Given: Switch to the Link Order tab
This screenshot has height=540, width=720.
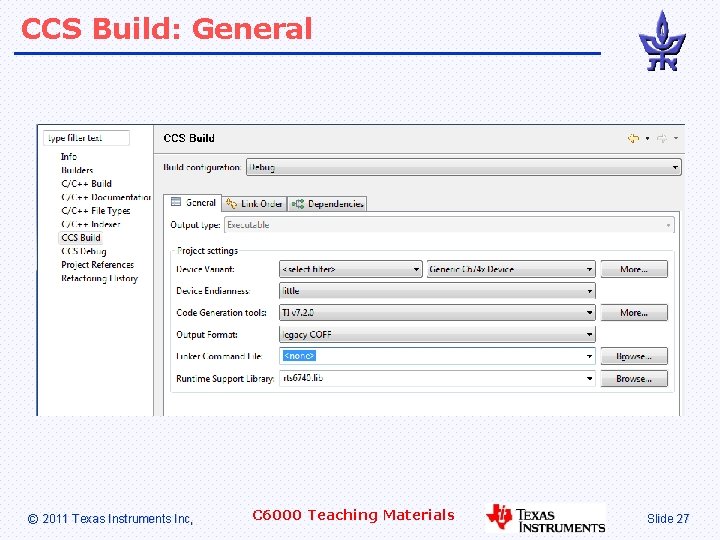Looking at the screenshot, I should (255, 203).
